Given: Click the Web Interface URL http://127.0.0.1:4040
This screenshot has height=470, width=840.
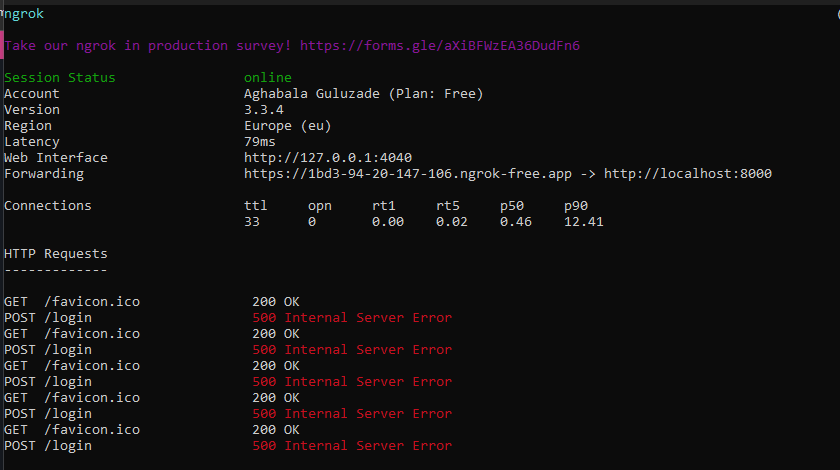Looking at the screenshot, I should tap(328, 158).
